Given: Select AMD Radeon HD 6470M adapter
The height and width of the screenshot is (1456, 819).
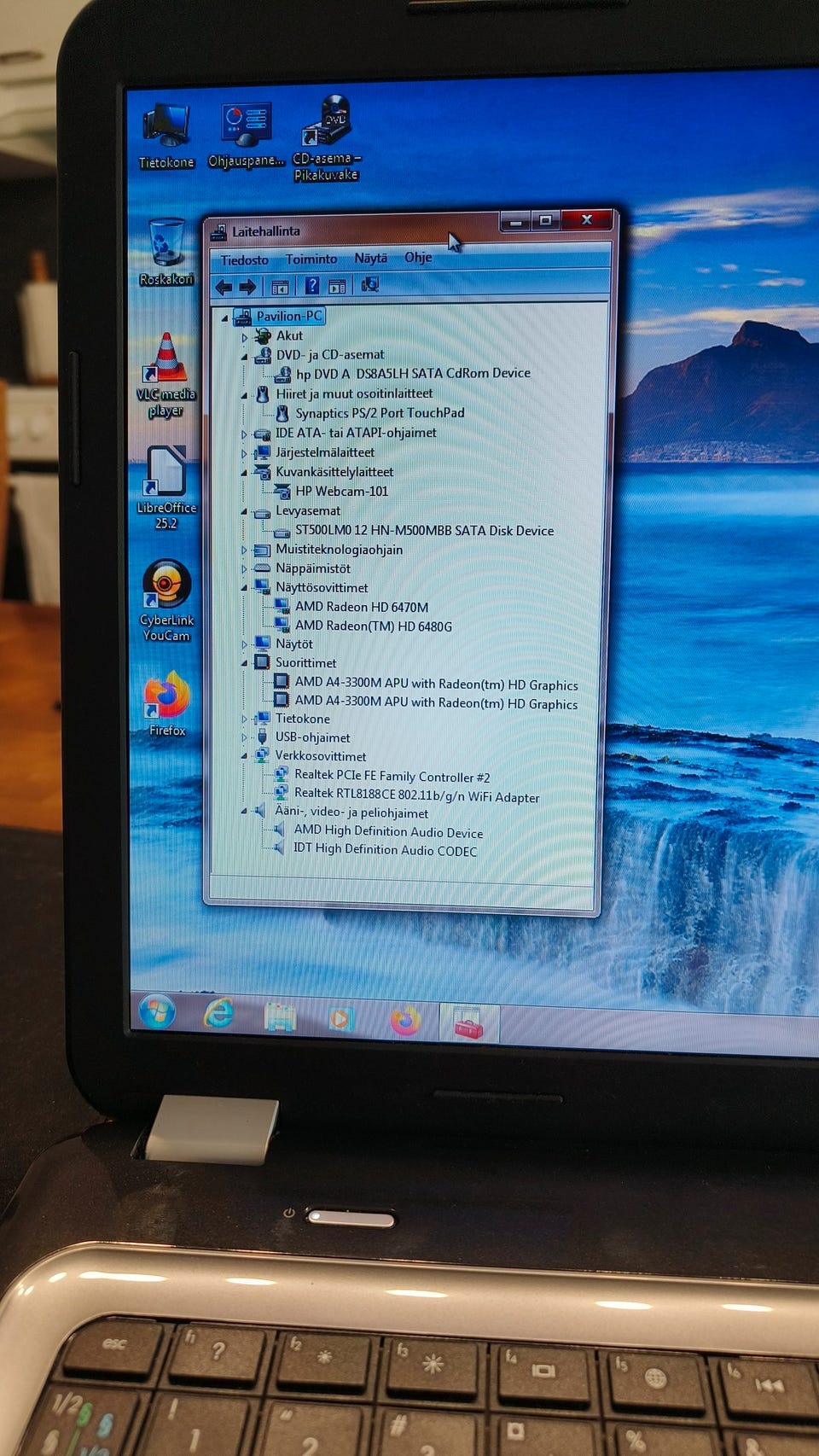Looking at the screenshot, I should (x=362, y=607).
